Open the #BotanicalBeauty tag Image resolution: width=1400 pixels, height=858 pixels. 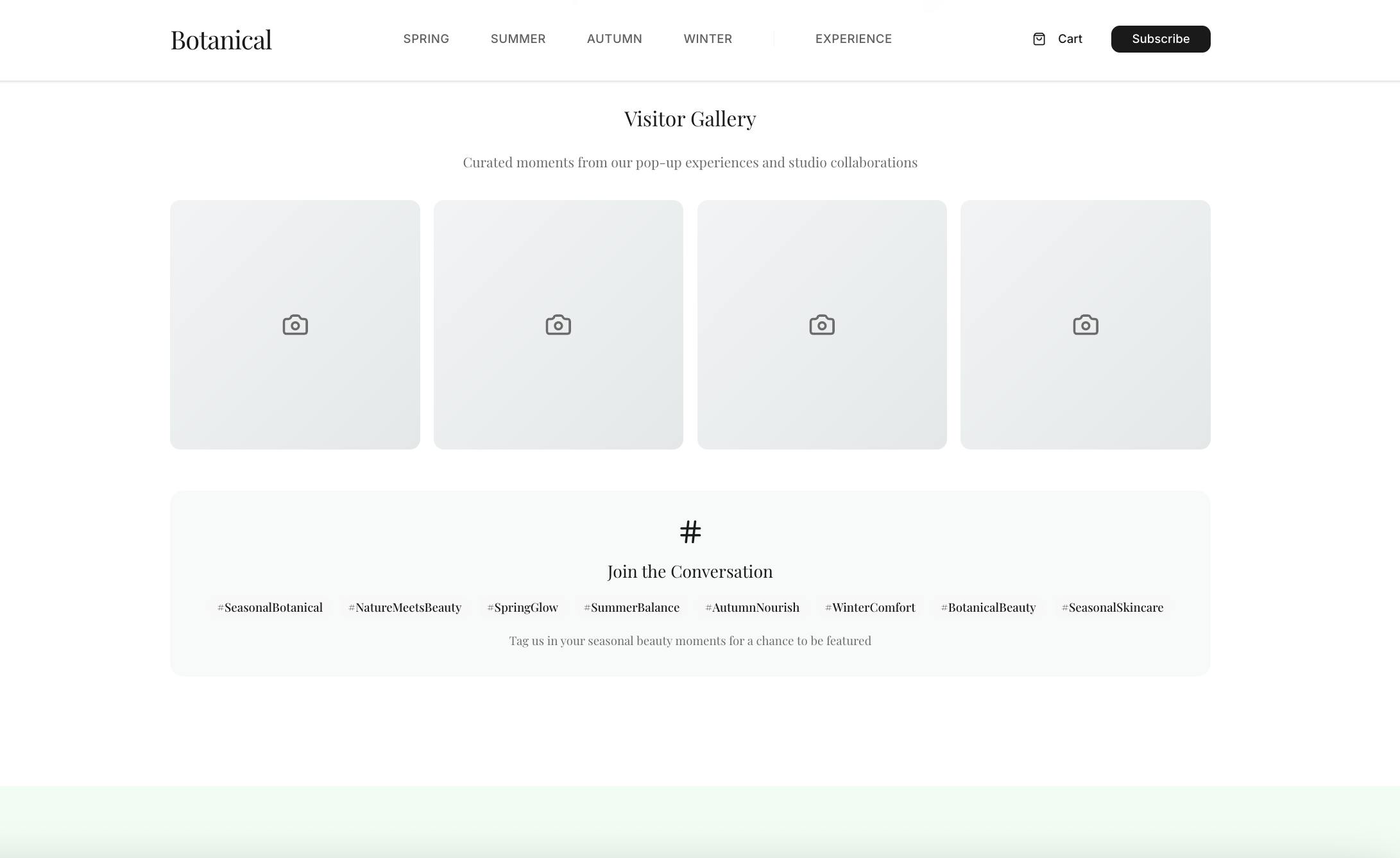(x=989, y=607)
